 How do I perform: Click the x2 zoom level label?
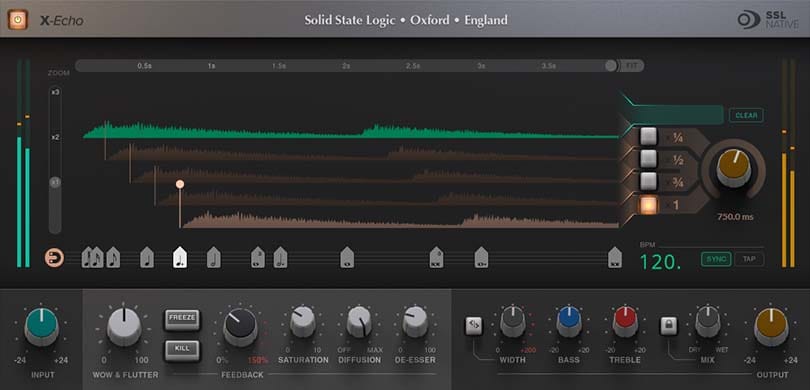click(x=55, y=137)
